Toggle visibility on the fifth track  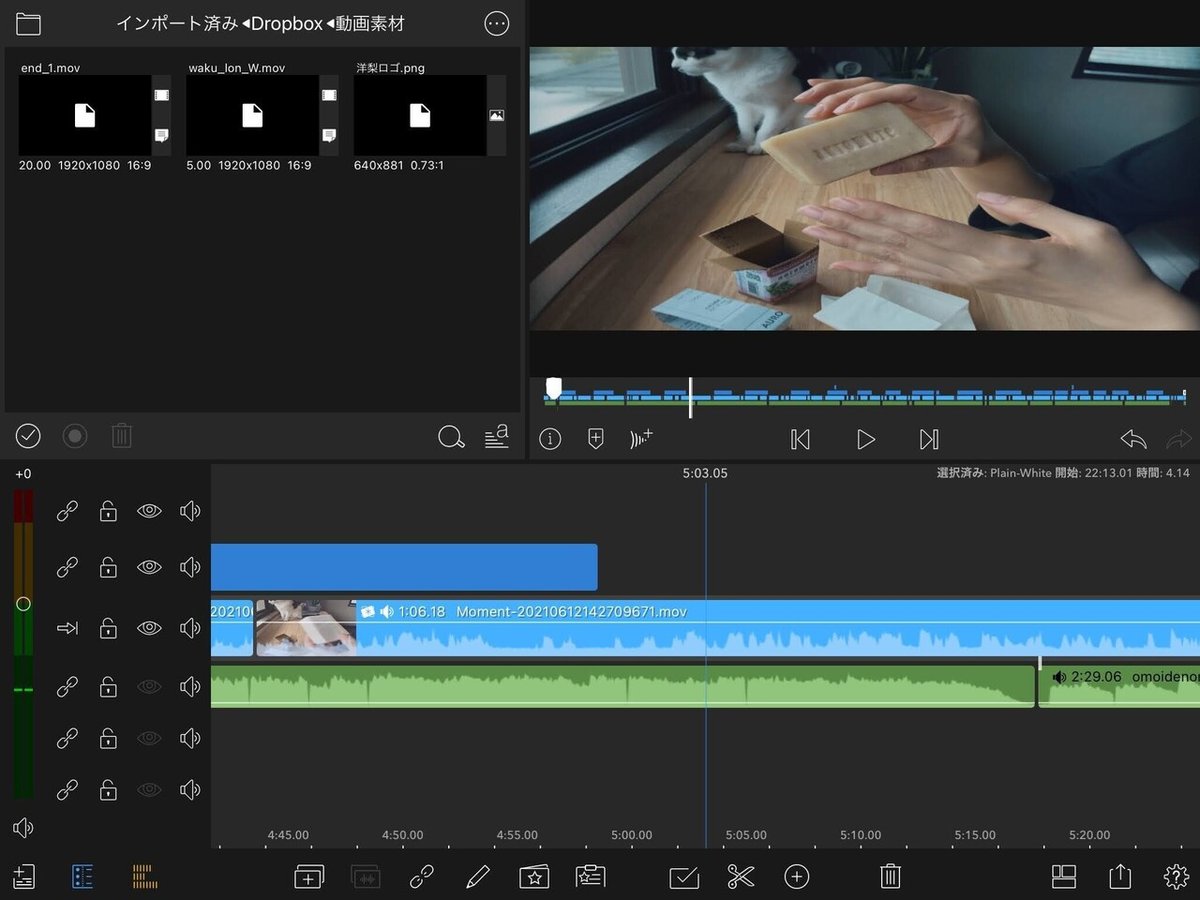(149, 738)
